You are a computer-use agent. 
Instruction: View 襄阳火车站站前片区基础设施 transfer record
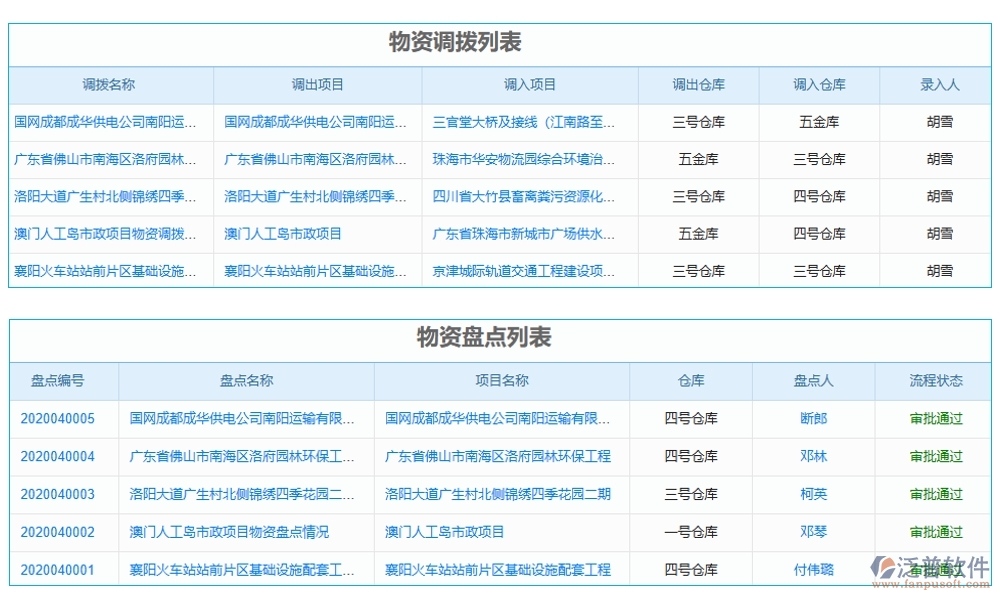106,270
